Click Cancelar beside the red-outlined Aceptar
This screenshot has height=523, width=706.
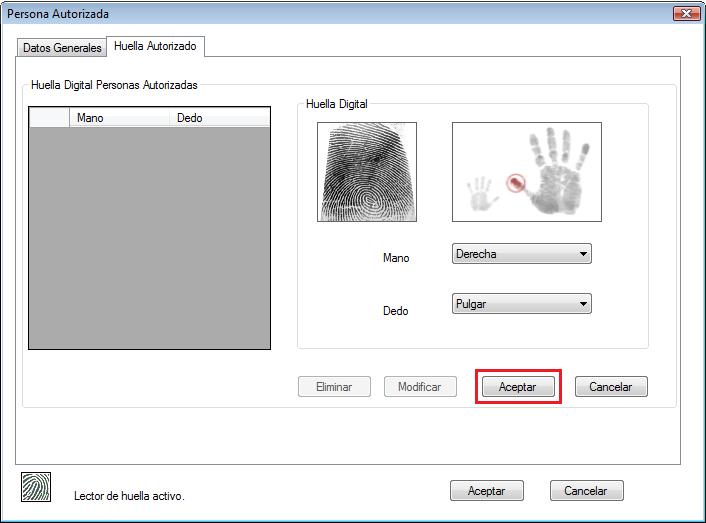click(611, 387)
